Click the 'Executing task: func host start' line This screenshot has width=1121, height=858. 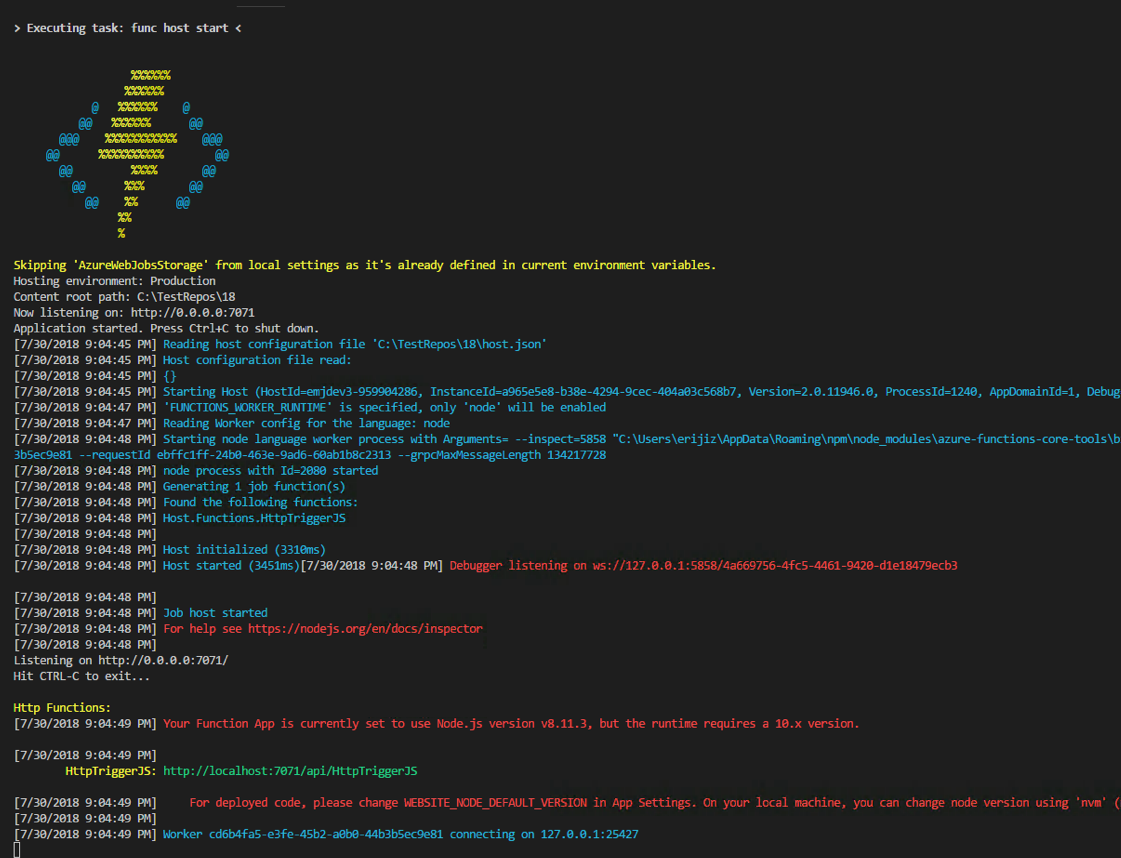[128, 28]
